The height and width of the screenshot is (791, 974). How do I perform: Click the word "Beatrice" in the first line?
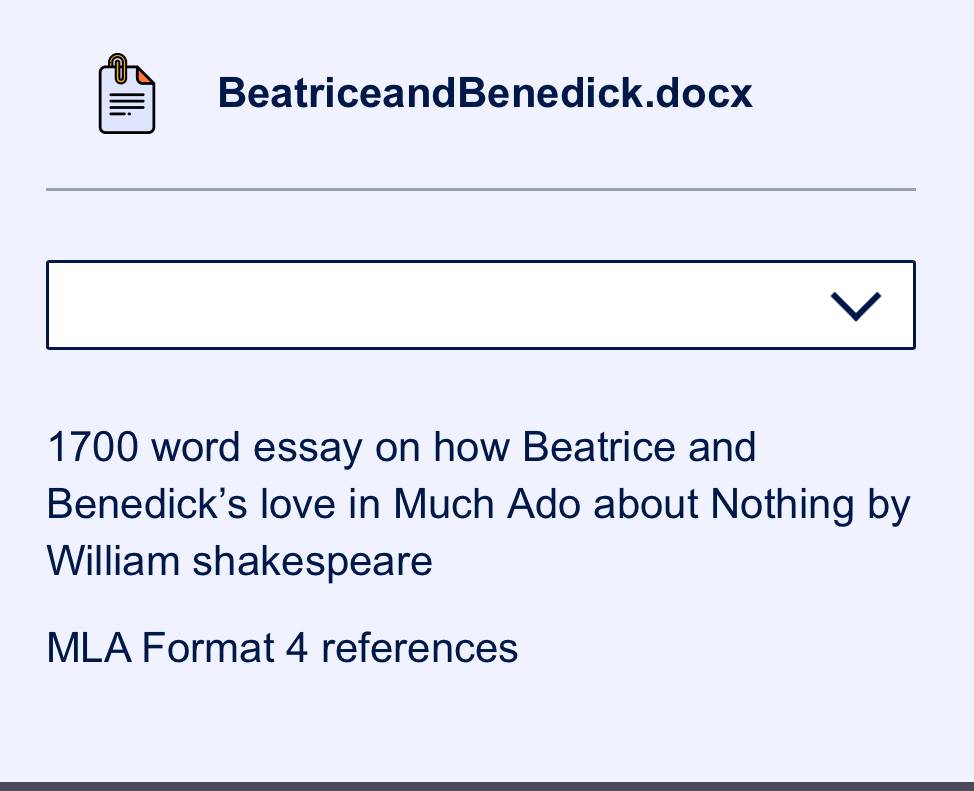pyautogui.click(x=598, y=447)
